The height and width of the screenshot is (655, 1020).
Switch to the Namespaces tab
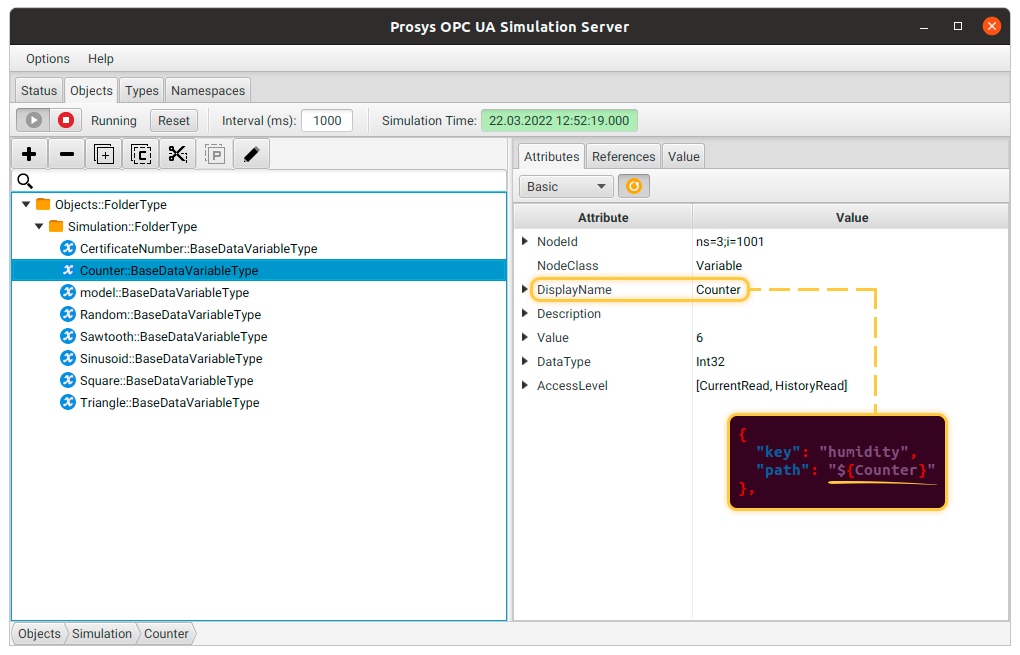(208, 90)
